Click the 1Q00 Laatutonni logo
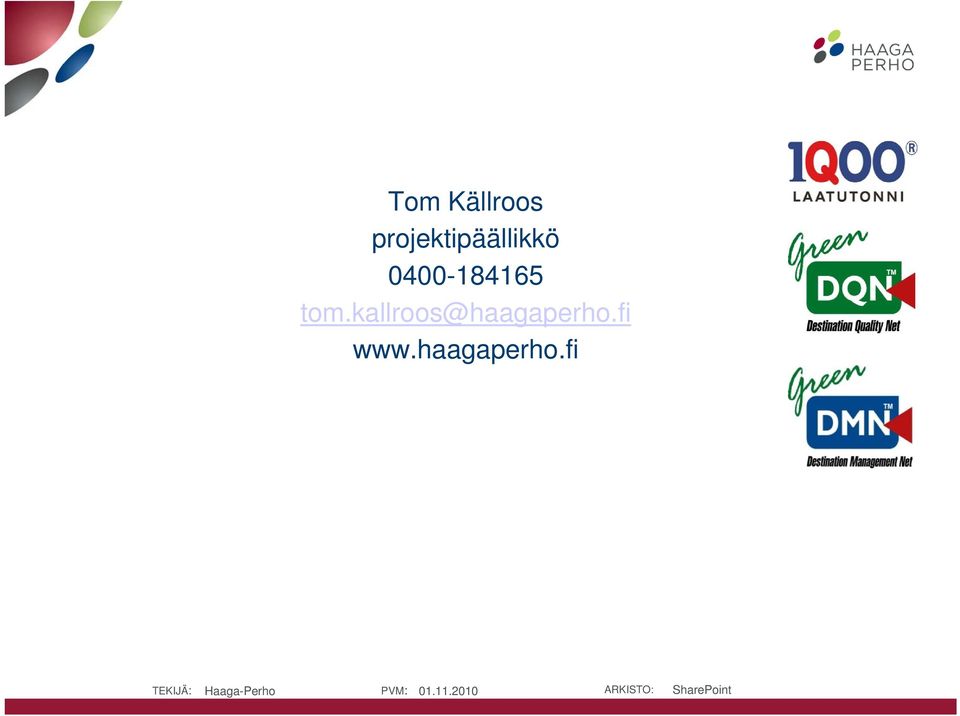The height and width of the screenshot is (716, 960). [x=852, y=171]
